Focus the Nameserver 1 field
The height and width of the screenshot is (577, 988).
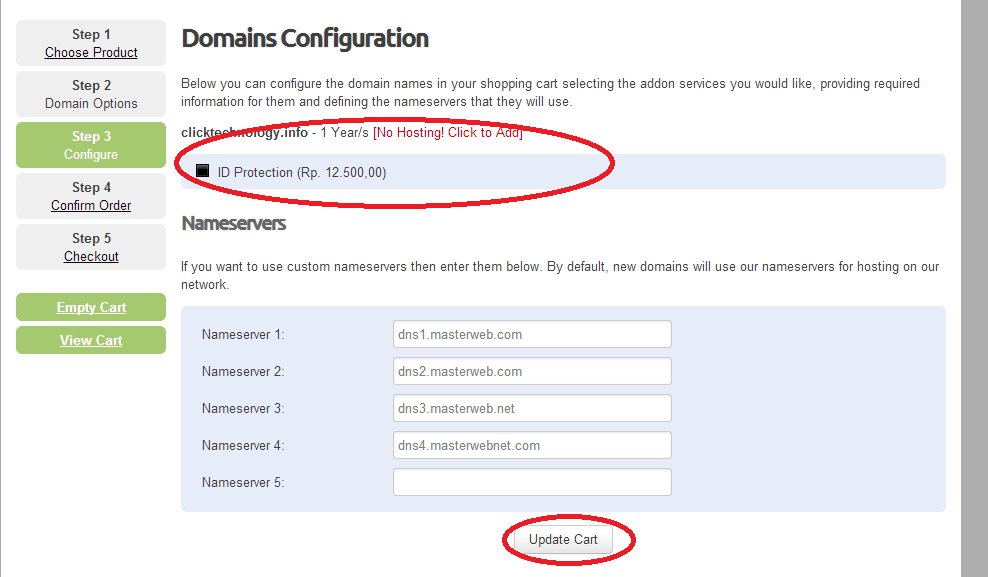point(532,334)
